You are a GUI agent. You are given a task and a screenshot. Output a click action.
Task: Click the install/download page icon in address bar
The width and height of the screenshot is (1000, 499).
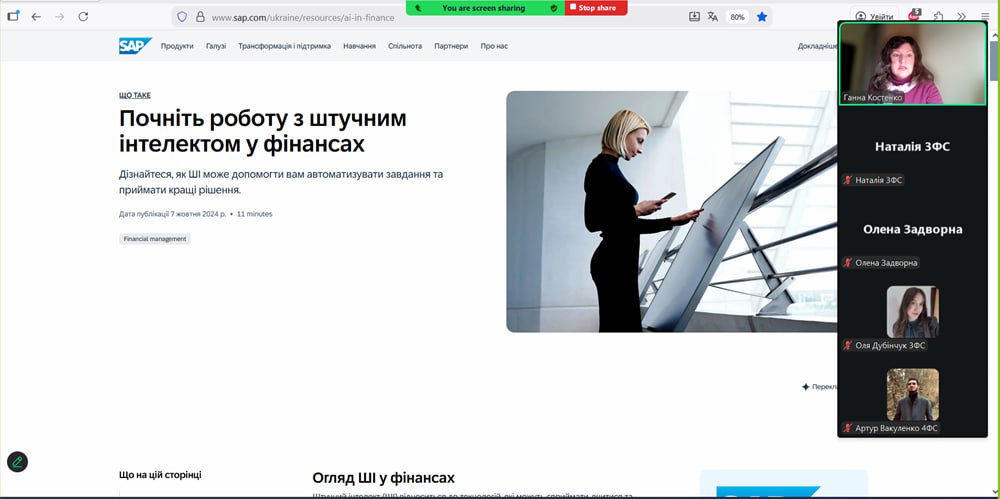click(x=695, y=17)
